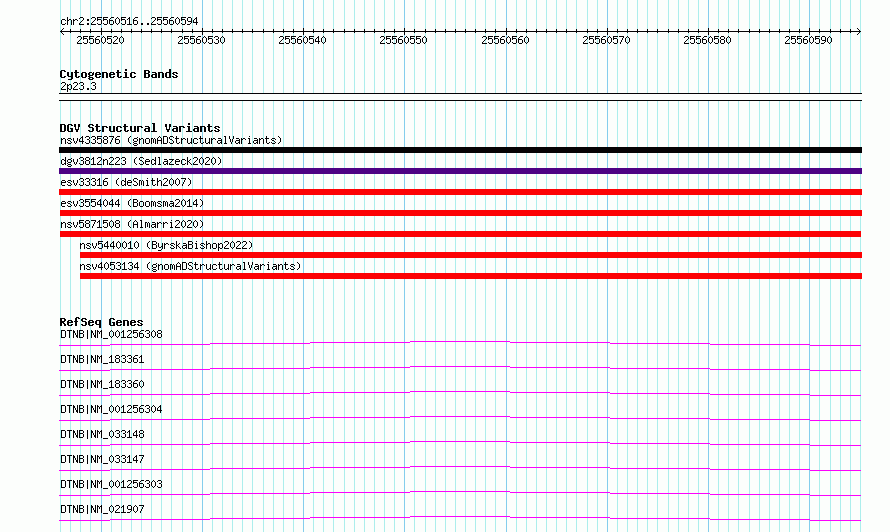890x532 pixels.
Task: Click ruler coordinate 25560570
Action: [606, 40]
